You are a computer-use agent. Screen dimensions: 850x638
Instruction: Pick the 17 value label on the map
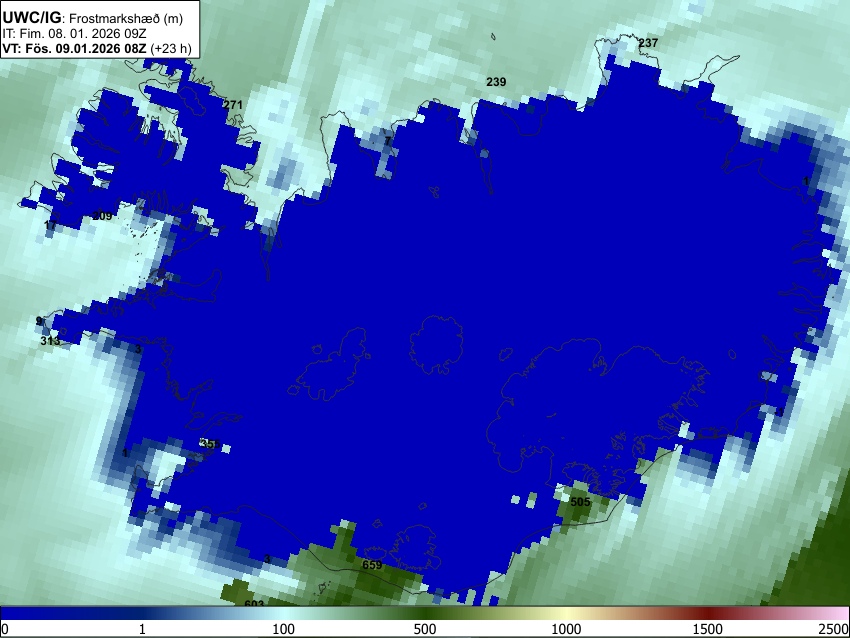pos(50,225)
